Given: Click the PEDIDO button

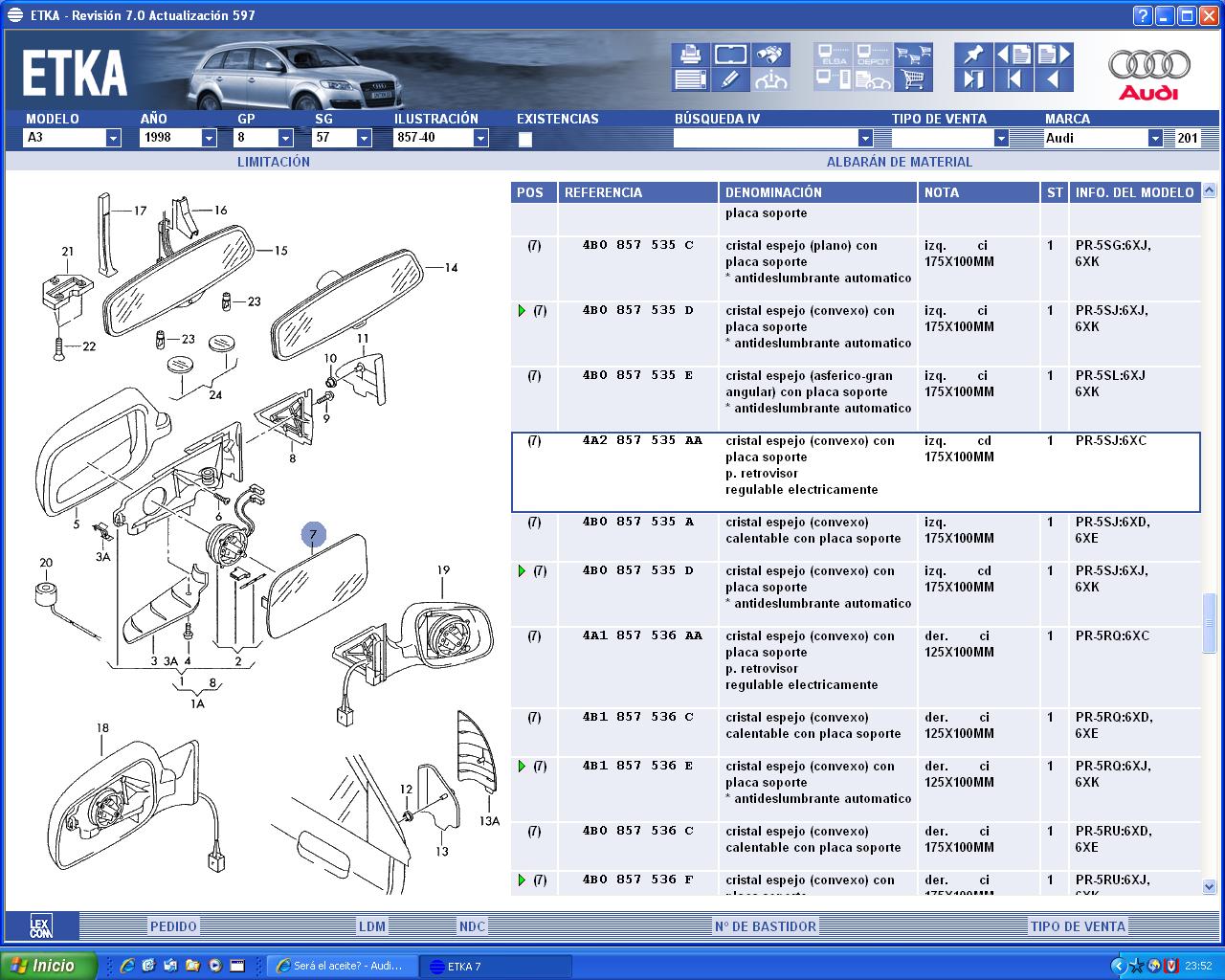Looking at the screenshot, I should [173, 926].
